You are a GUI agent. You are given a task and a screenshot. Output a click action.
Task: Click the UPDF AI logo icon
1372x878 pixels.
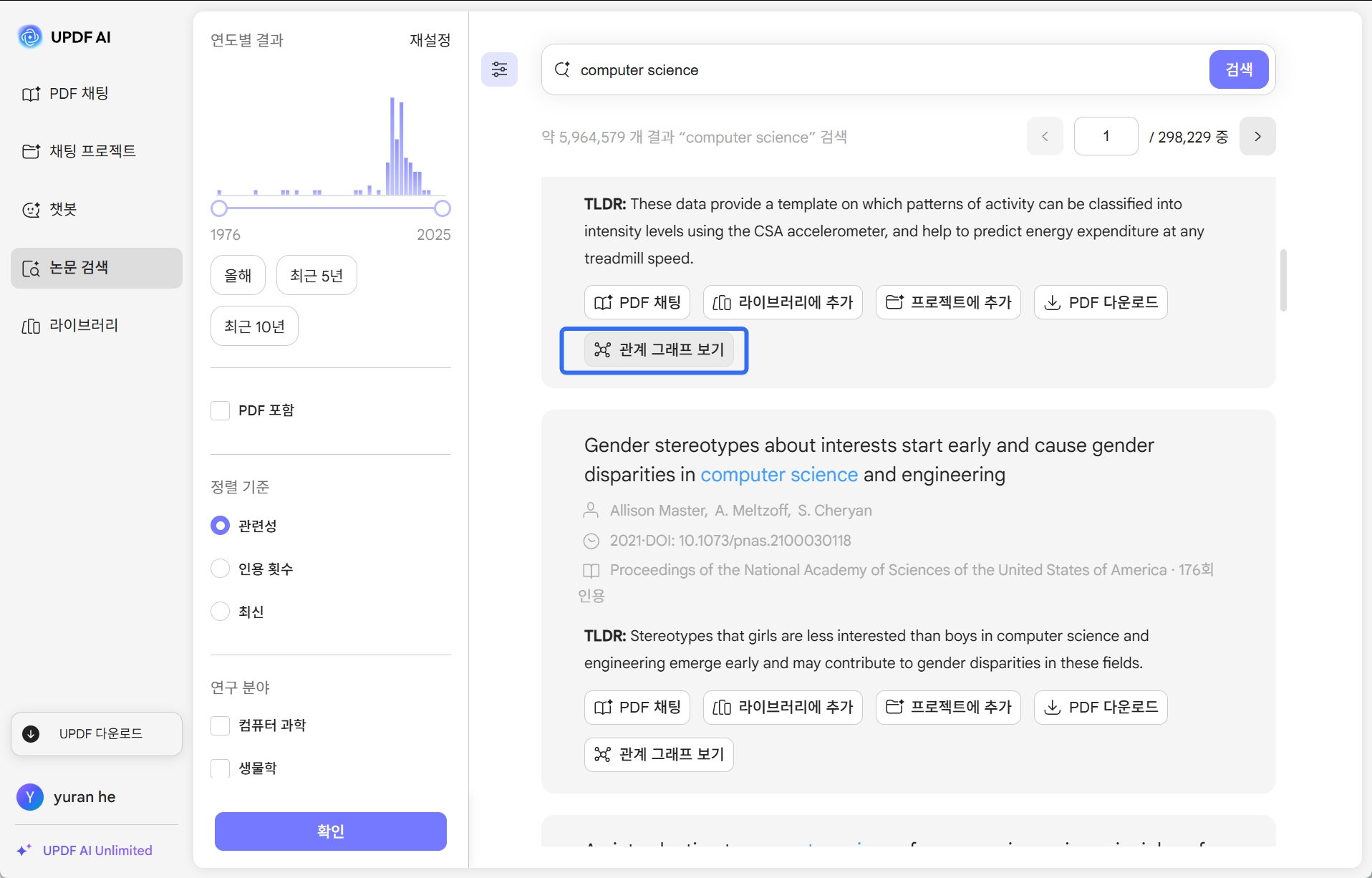pos(30,37)
